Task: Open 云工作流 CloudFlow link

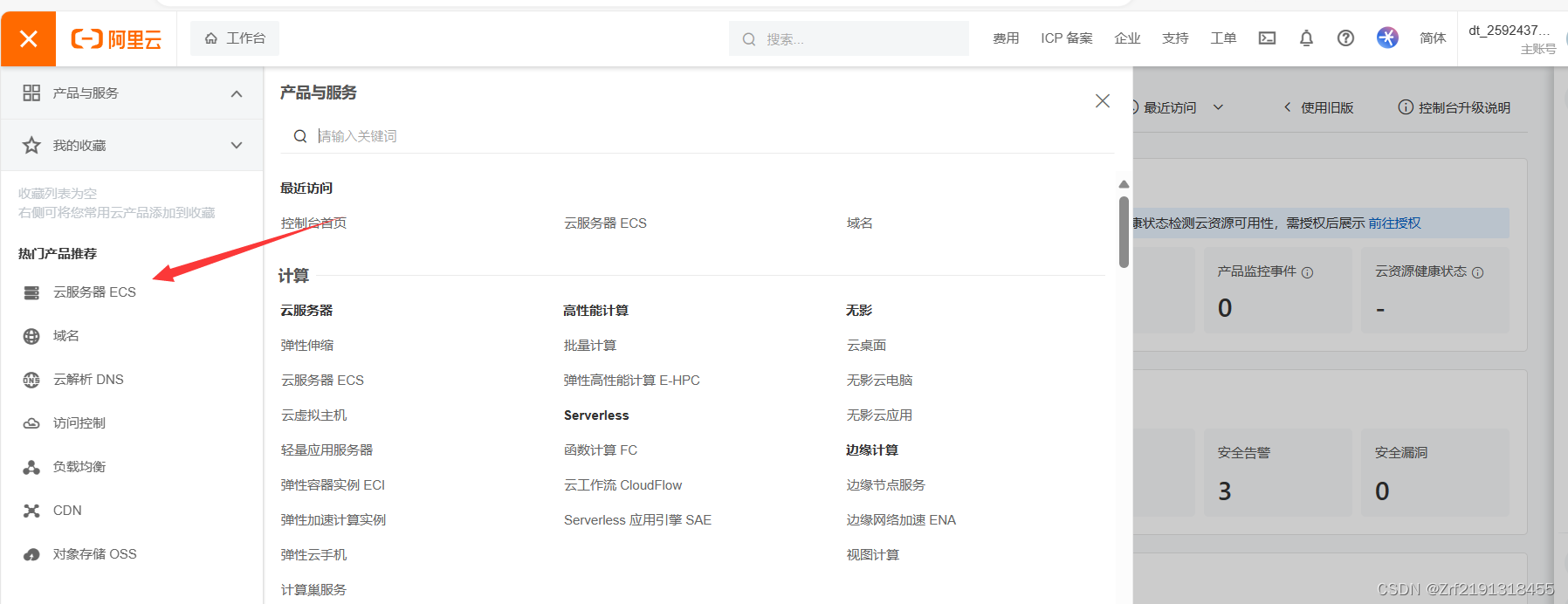Action: [x=623, y=485]
